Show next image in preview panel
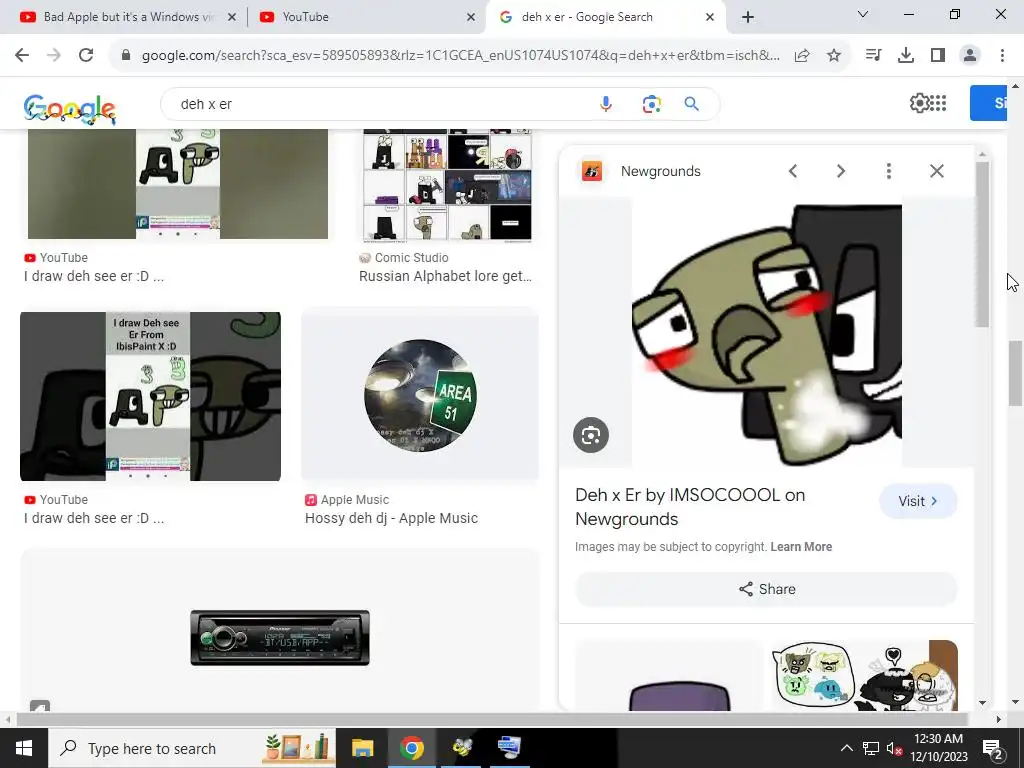 point(841,171)
